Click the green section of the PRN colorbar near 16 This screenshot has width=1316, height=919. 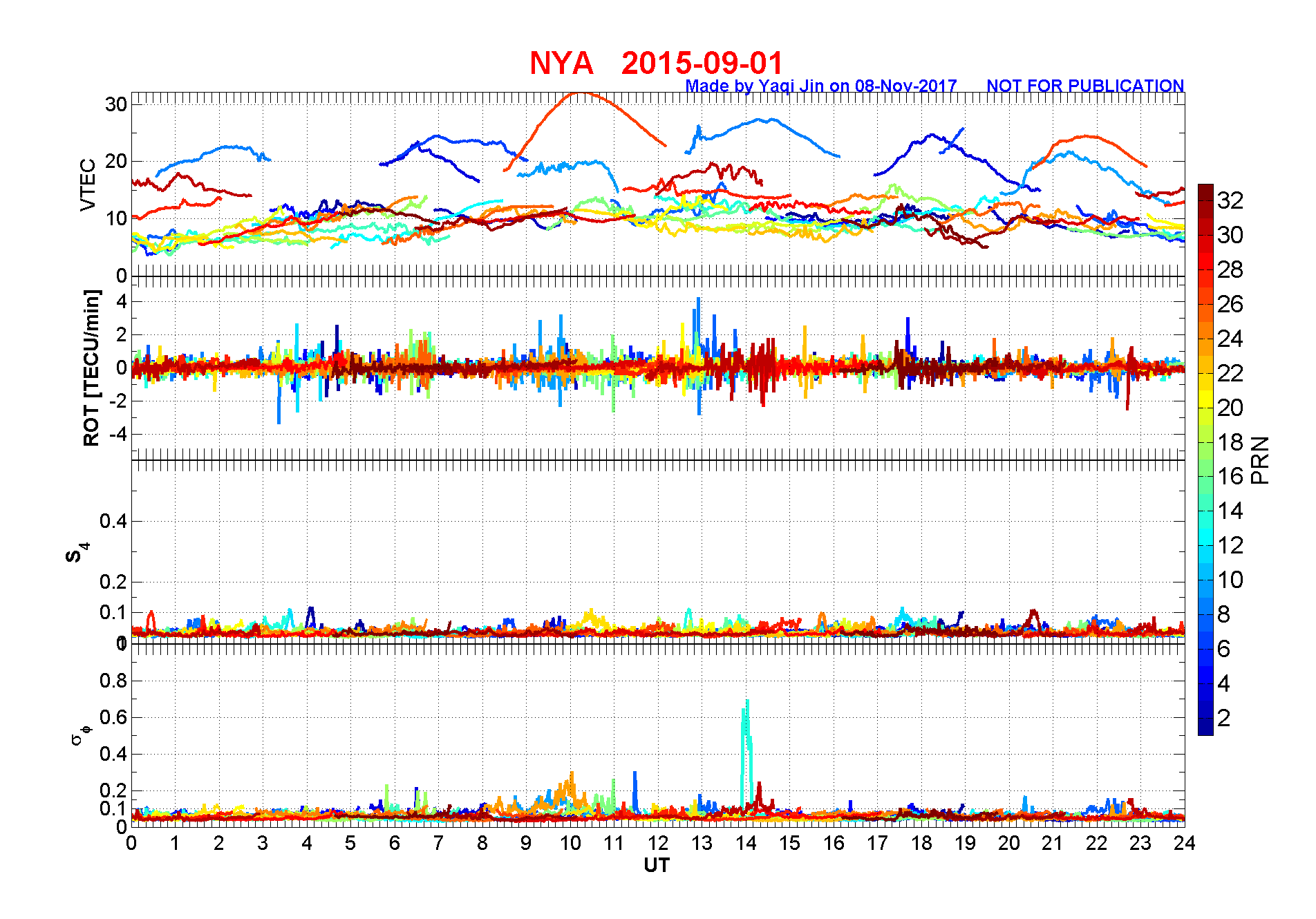[x=1205, y=476]
